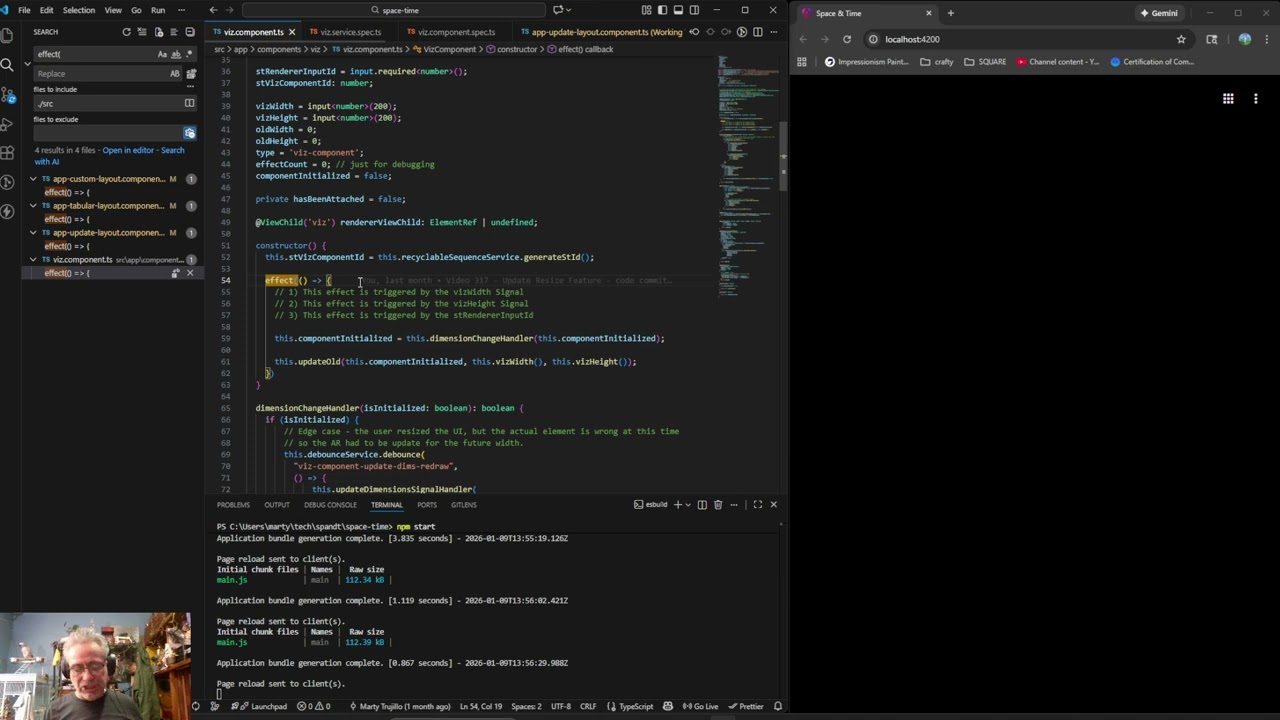1280x720 pixels.
Task: Open the Run menu
Action: point(158,10)
